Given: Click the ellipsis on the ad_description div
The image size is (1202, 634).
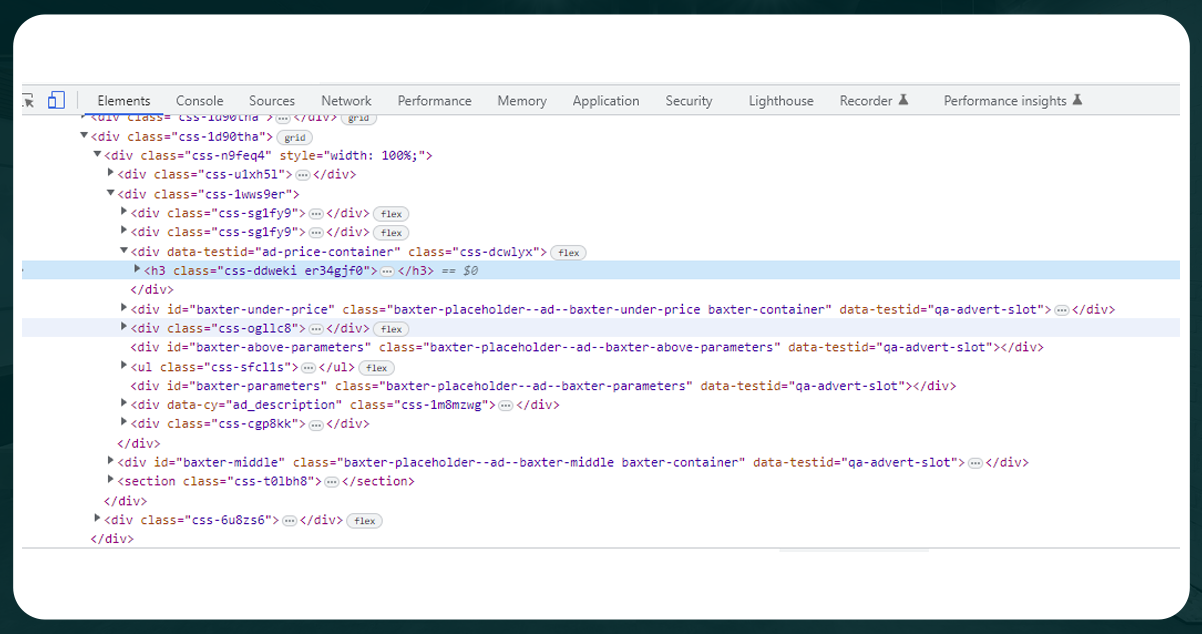Looking at the screenshot, I should [x=504, y=405].
